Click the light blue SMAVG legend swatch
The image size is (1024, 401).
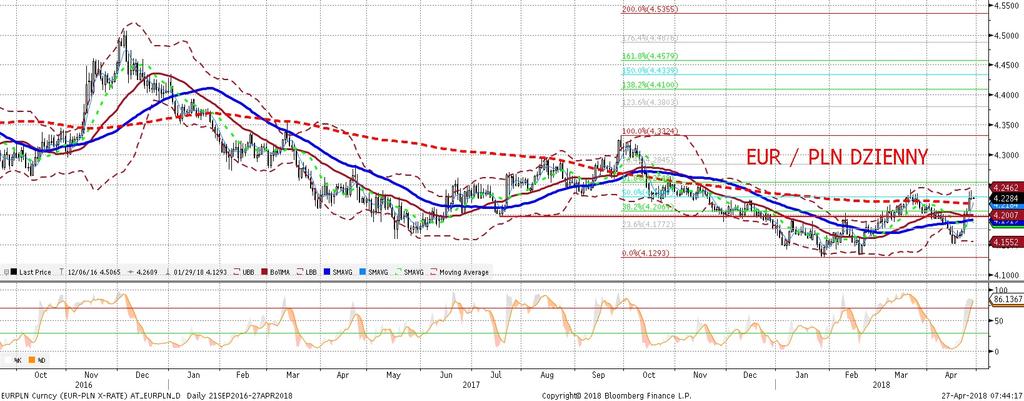(362, 272)
